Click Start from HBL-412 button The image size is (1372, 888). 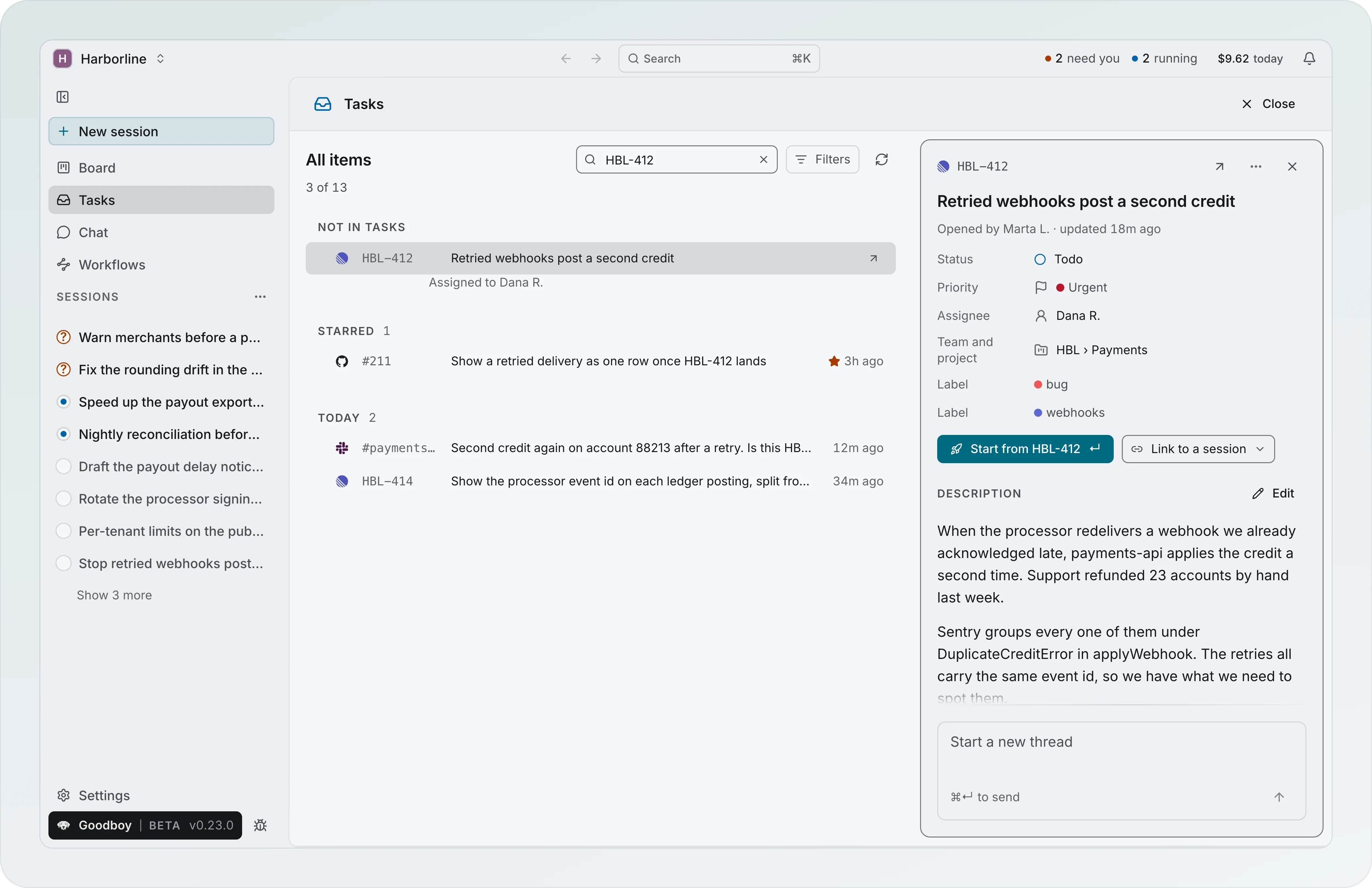pos(1025,449)
